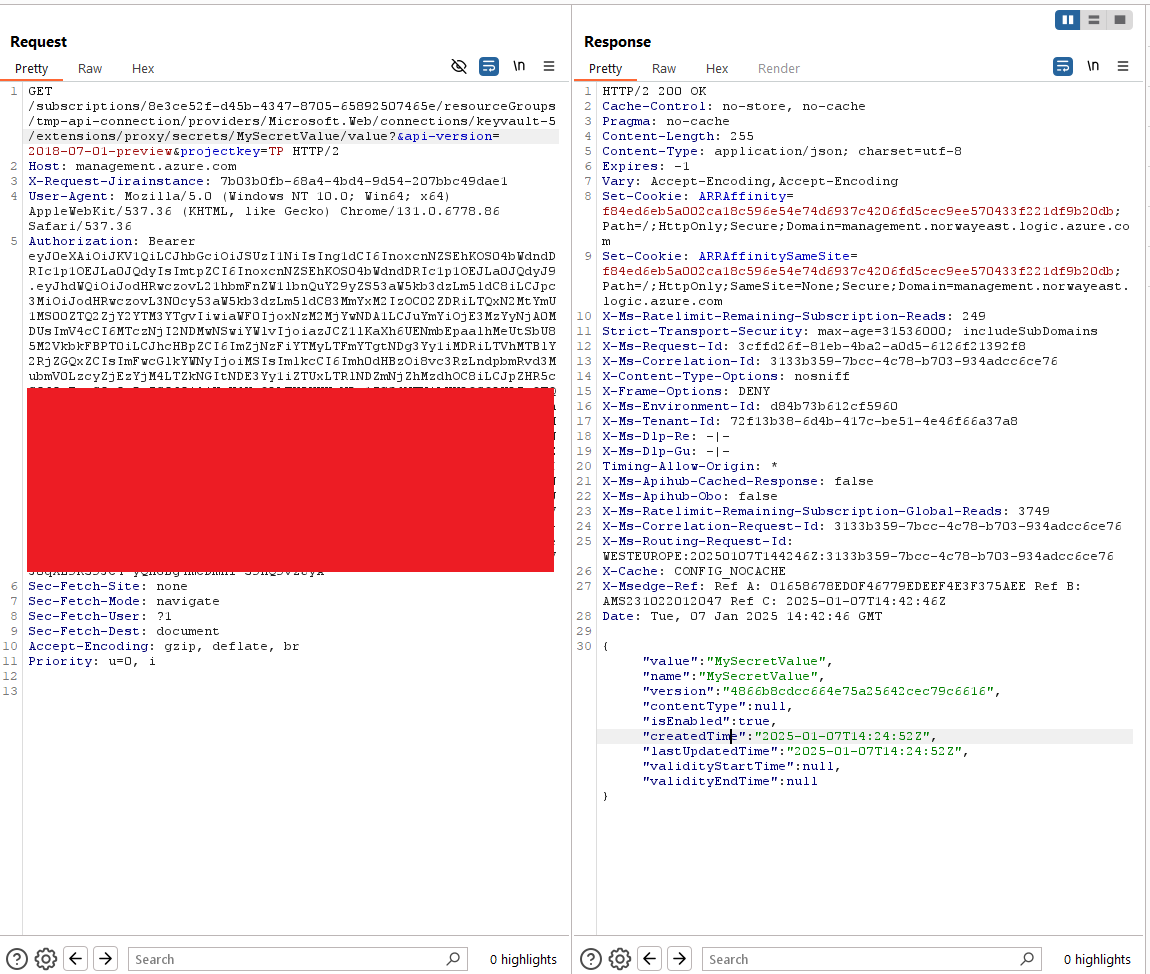The height and width of the screenshot is (974, 1150).
Task: Open Response search settings gear
Action: [620, 959]
